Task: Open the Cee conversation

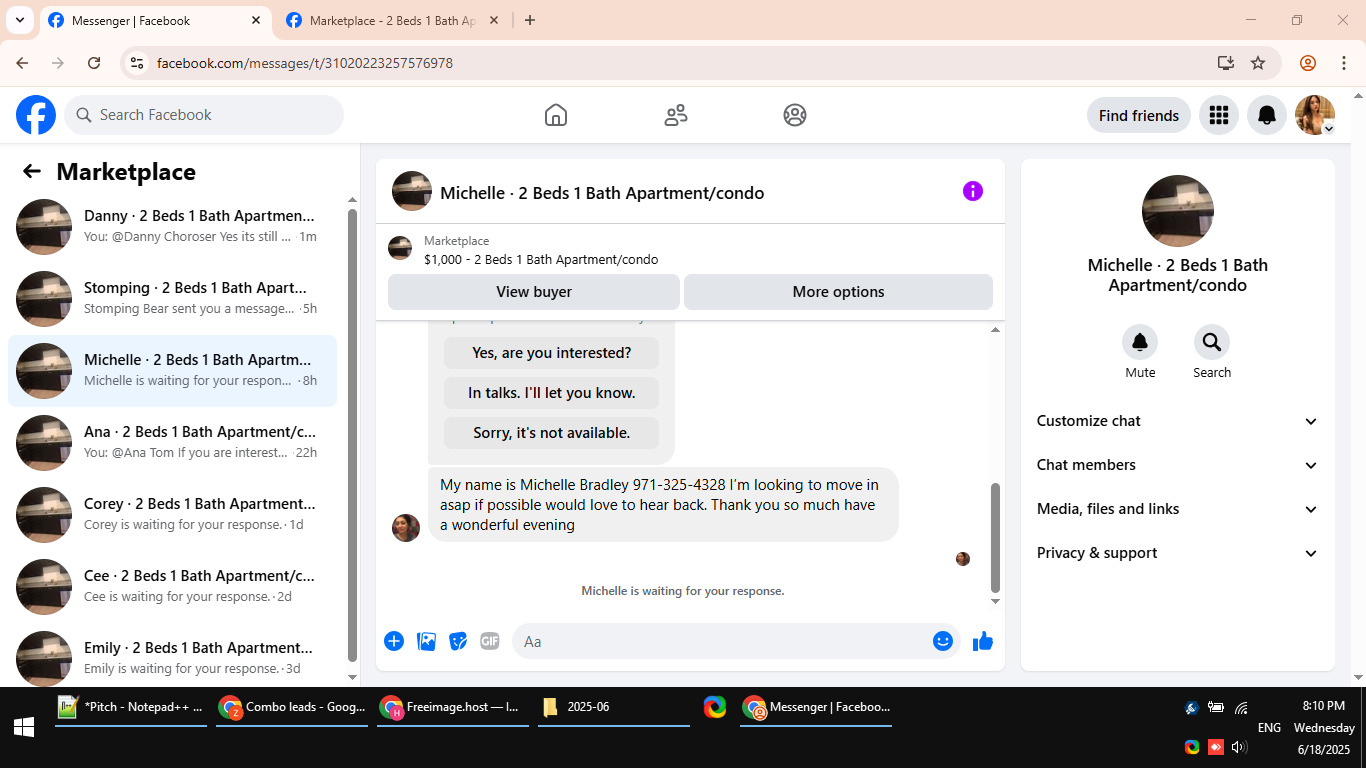Action: (x=172, y=587)
